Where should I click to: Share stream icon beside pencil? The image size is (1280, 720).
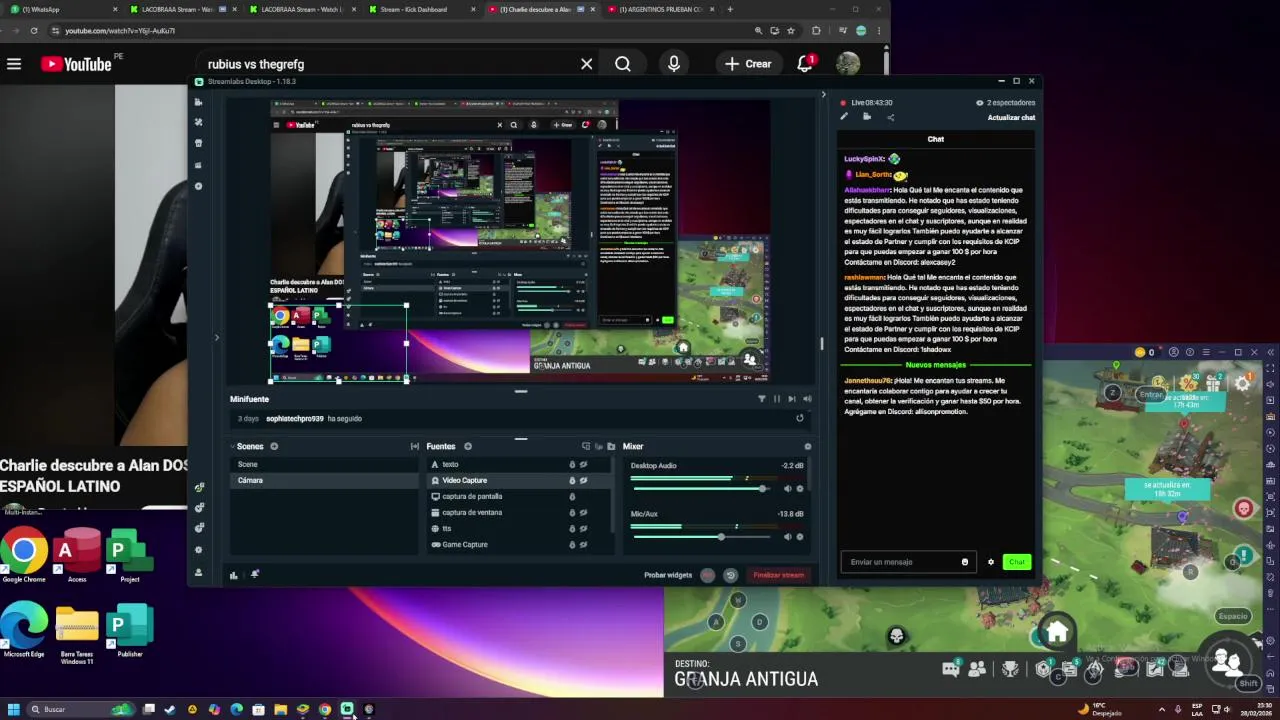(x=890, y=117)
